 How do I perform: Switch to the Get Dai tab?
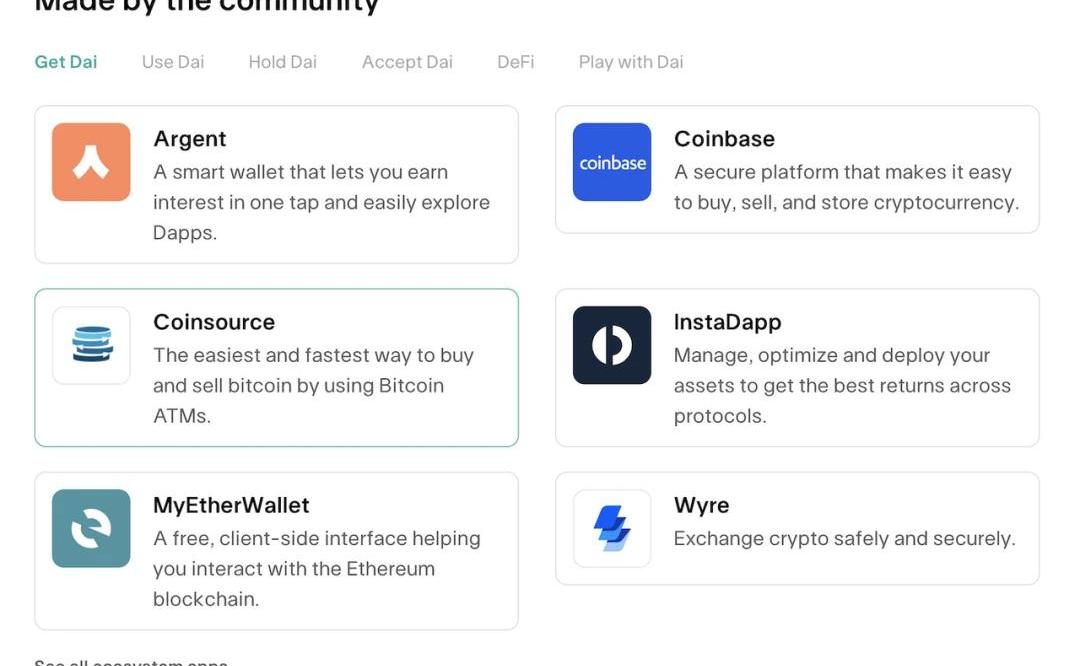(x=66, y=62)
